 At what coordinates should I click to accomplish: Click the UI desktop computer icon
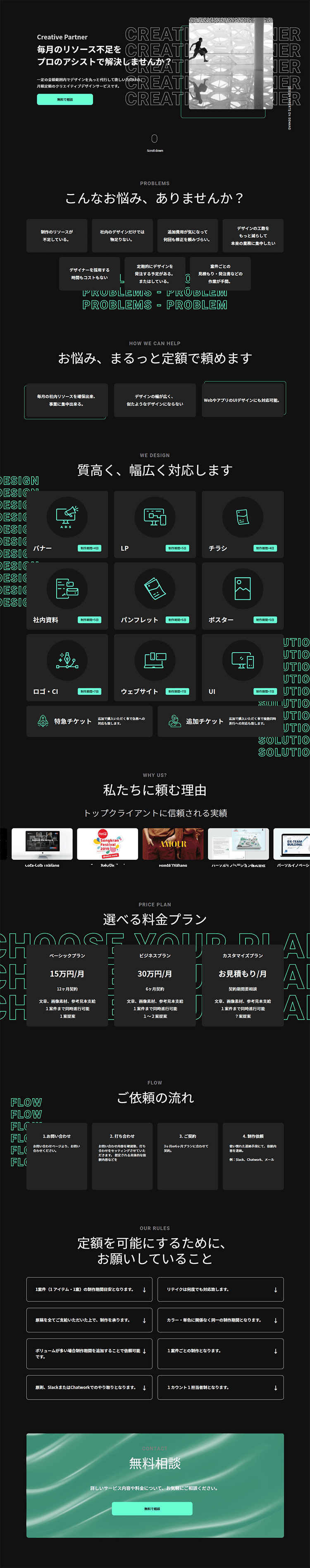pos(242,660)
